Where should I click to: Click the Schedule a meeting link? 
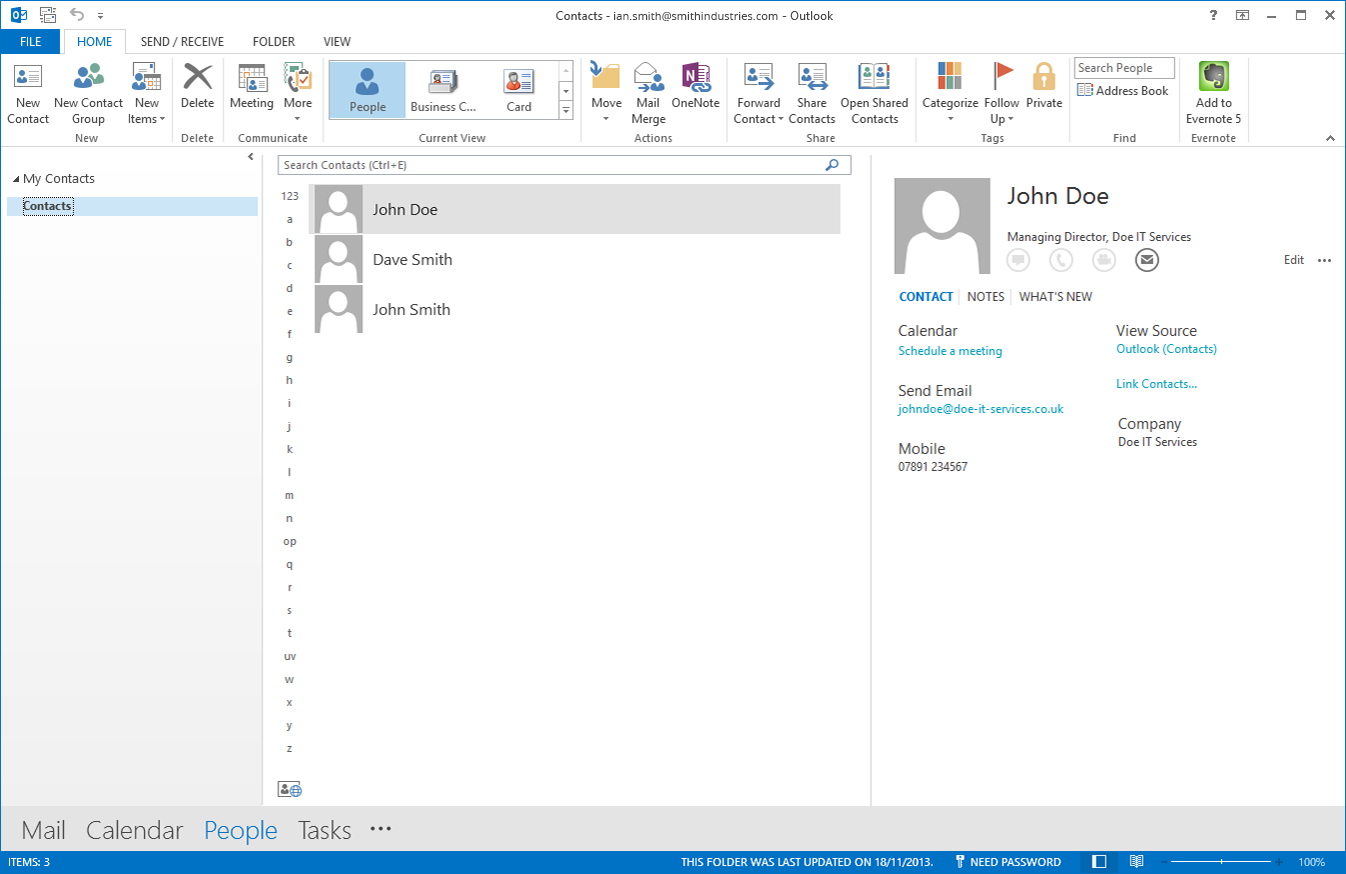950,351
